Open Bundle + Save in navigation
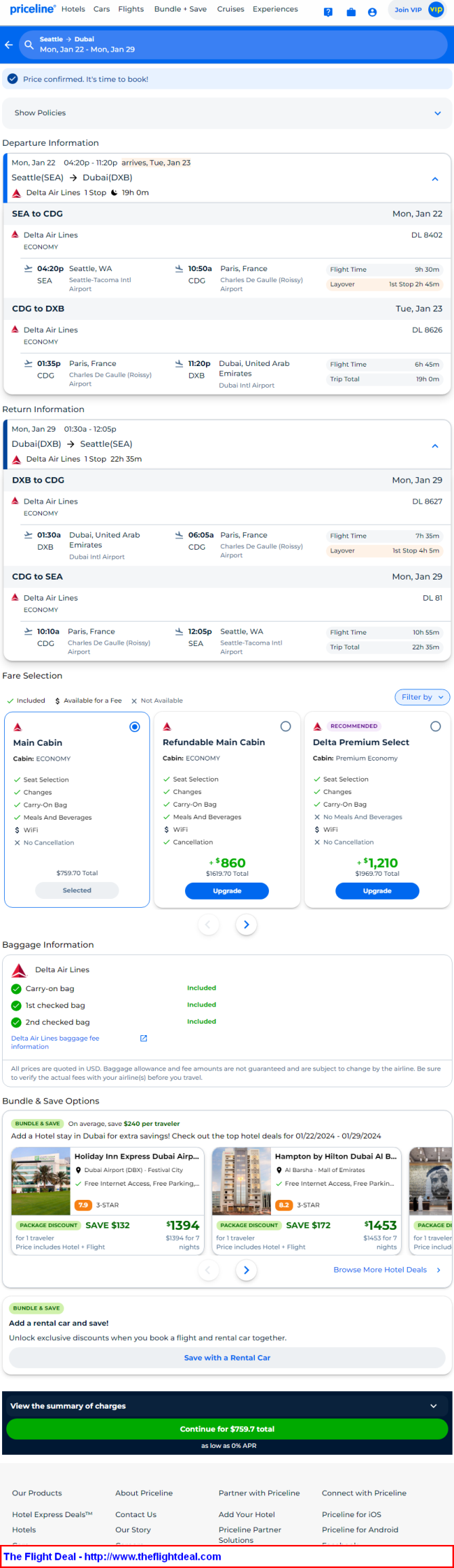The width and height of the screenshot is (454, 1568). click(180, 9)
